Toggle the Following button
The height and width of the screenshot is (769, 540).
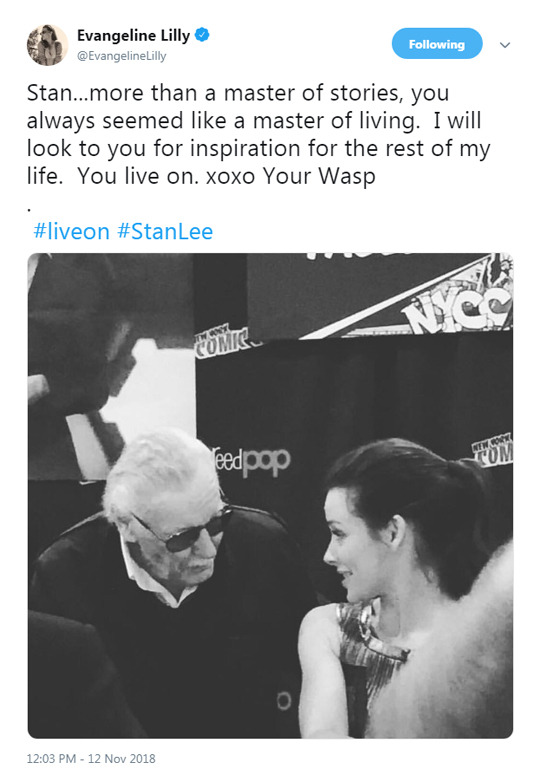pos(437,44)
